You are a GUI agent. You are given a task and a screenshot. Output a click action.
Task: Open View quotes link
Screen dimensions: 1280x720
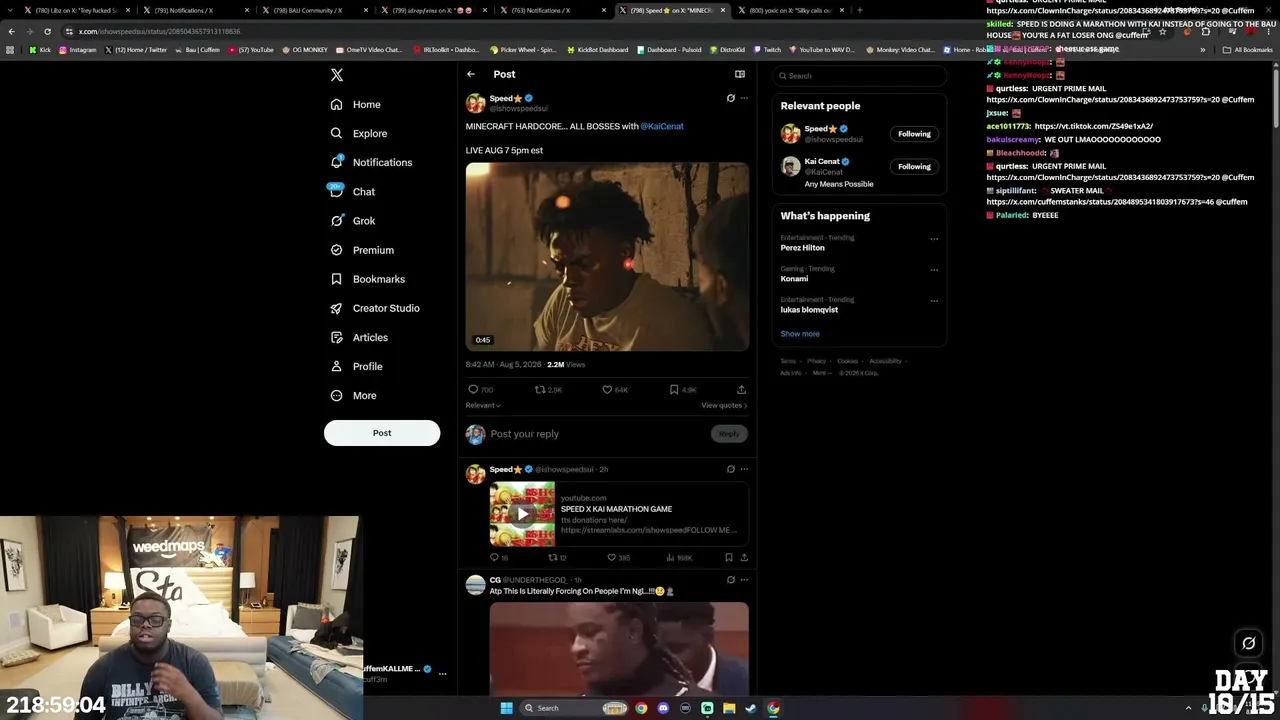725,405
